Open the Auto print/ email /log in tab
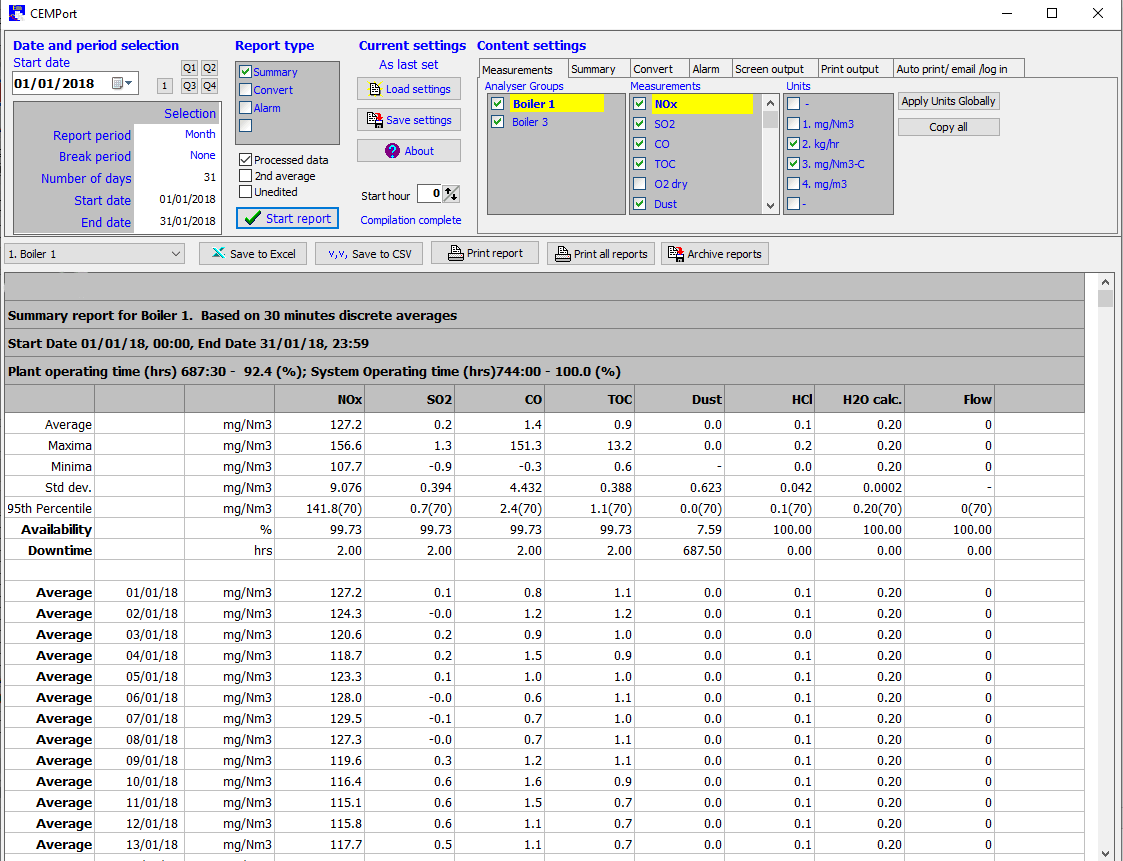Viewport: 1123px width, 861px height. click(951, 69)
